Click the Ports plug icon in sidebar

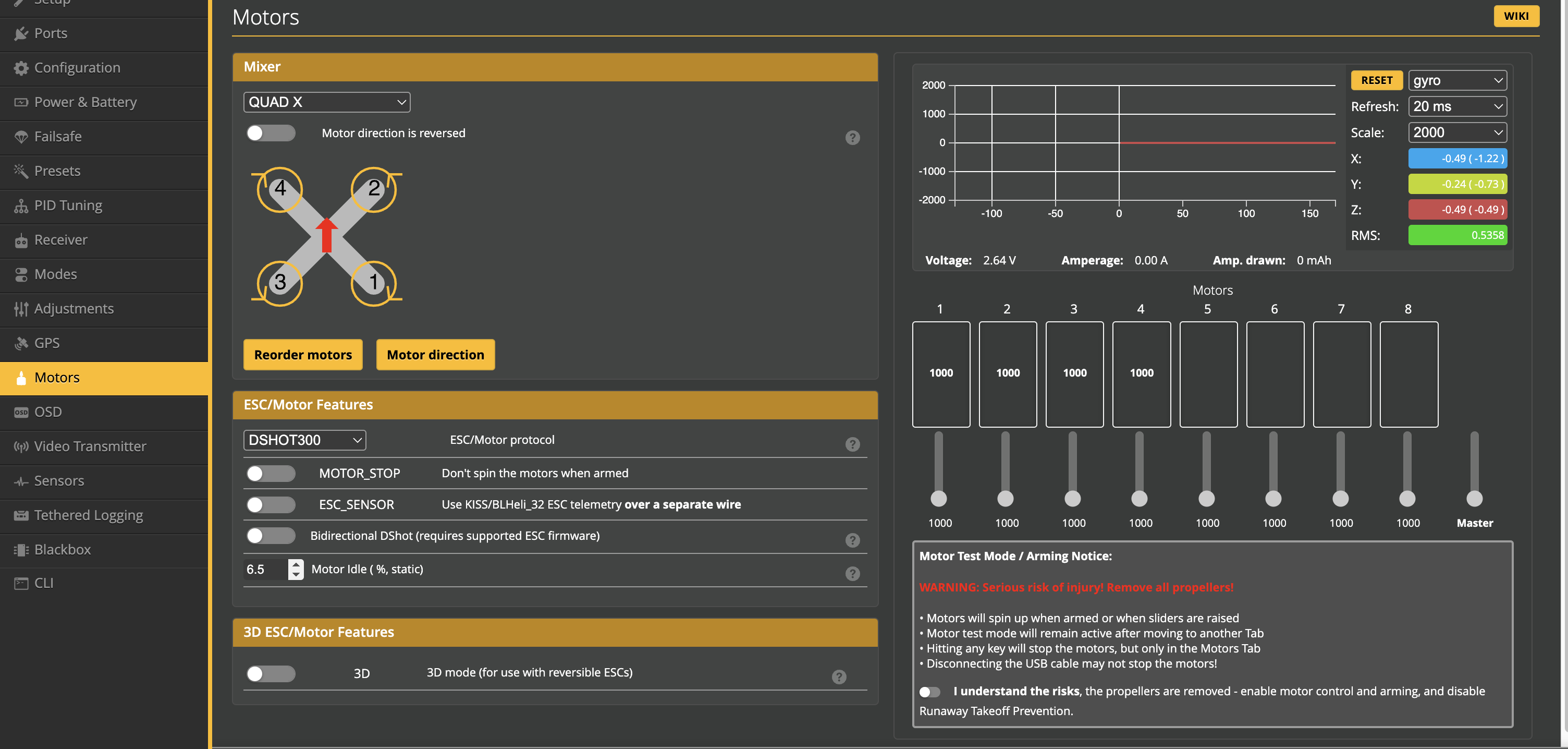click(x=21, y=33)
